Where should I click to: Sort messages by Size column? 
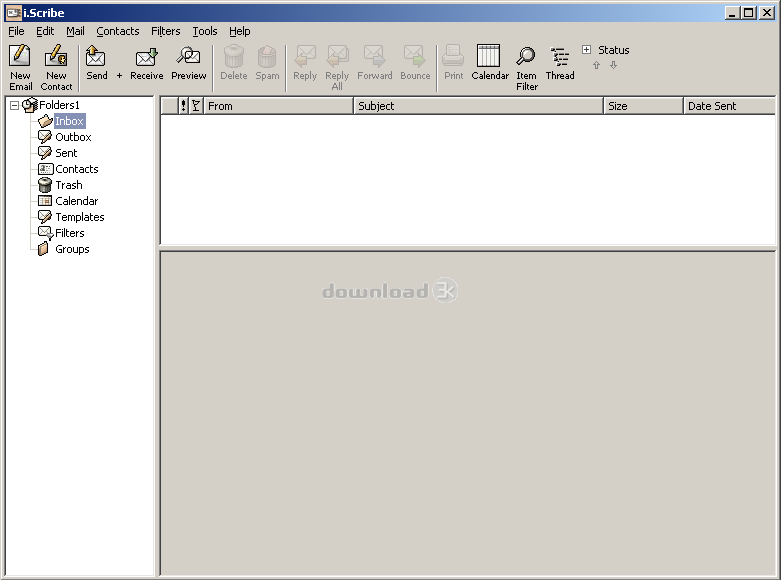click(x=644, y=106)
